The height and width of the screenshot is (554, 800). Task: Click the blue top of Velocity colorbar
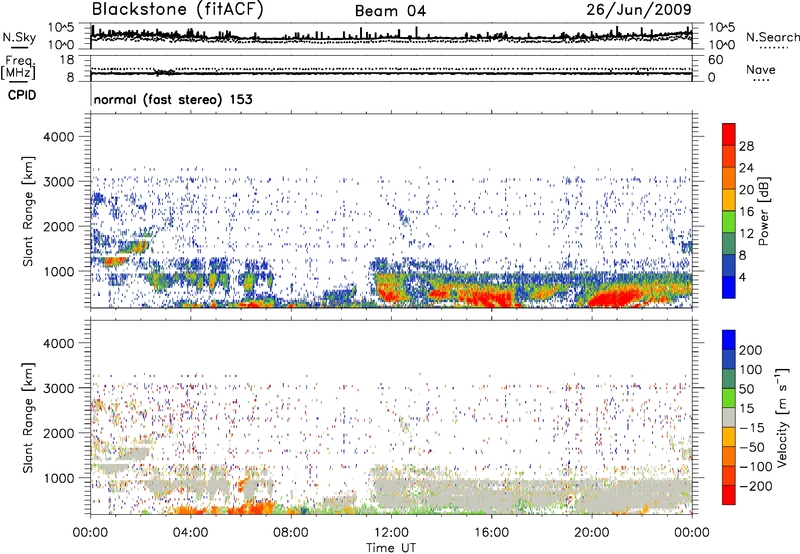coord(729,340)
